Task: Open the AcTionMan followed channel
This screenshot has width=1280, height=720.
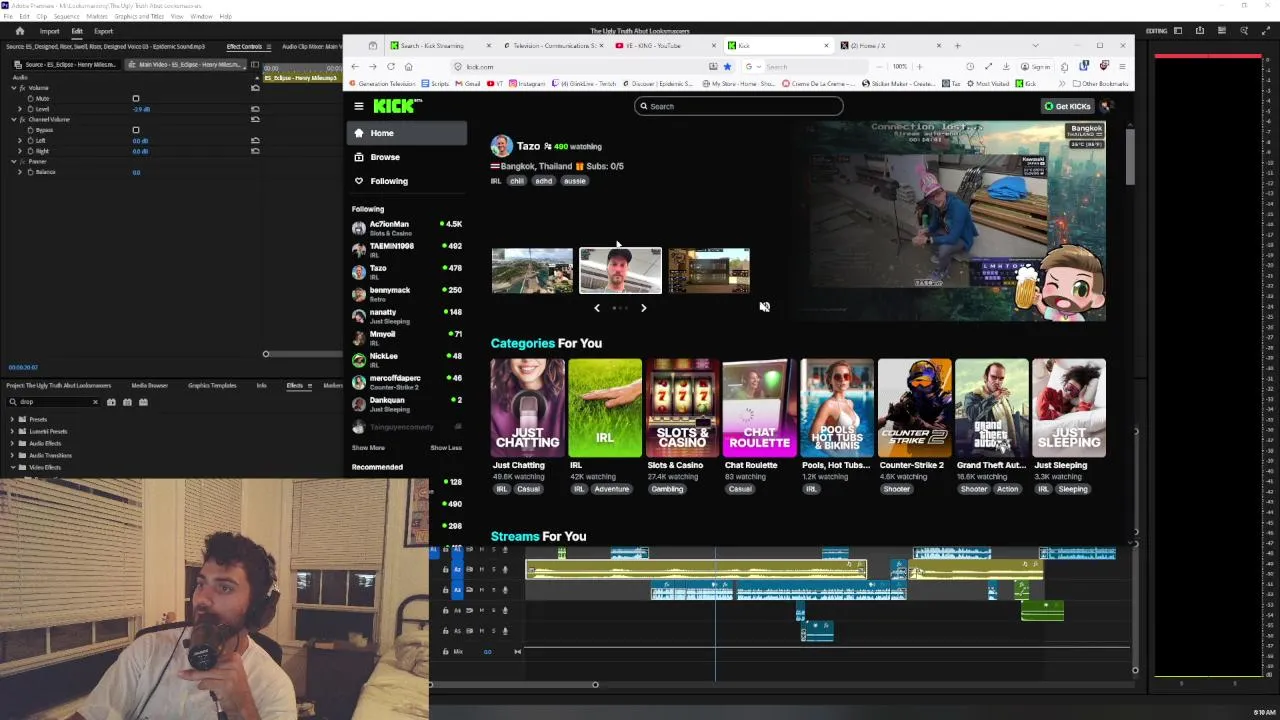Action: click(407, 227)
